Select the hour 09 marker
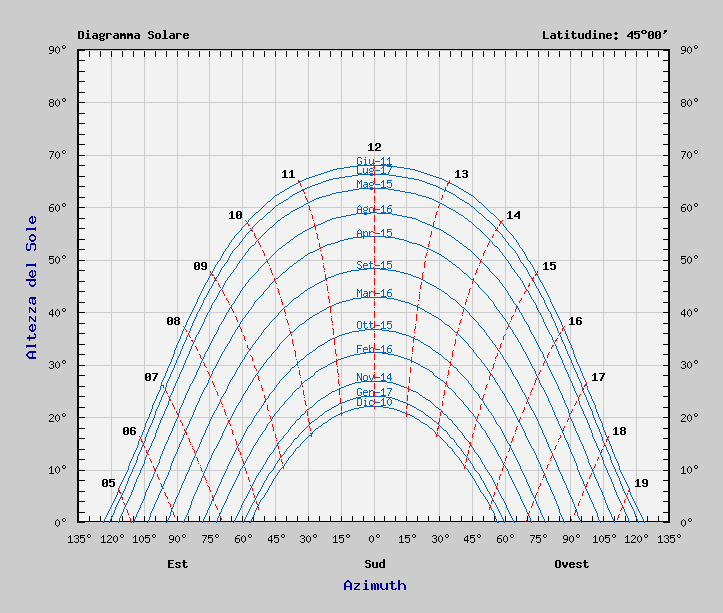 [x=200, y=266]
